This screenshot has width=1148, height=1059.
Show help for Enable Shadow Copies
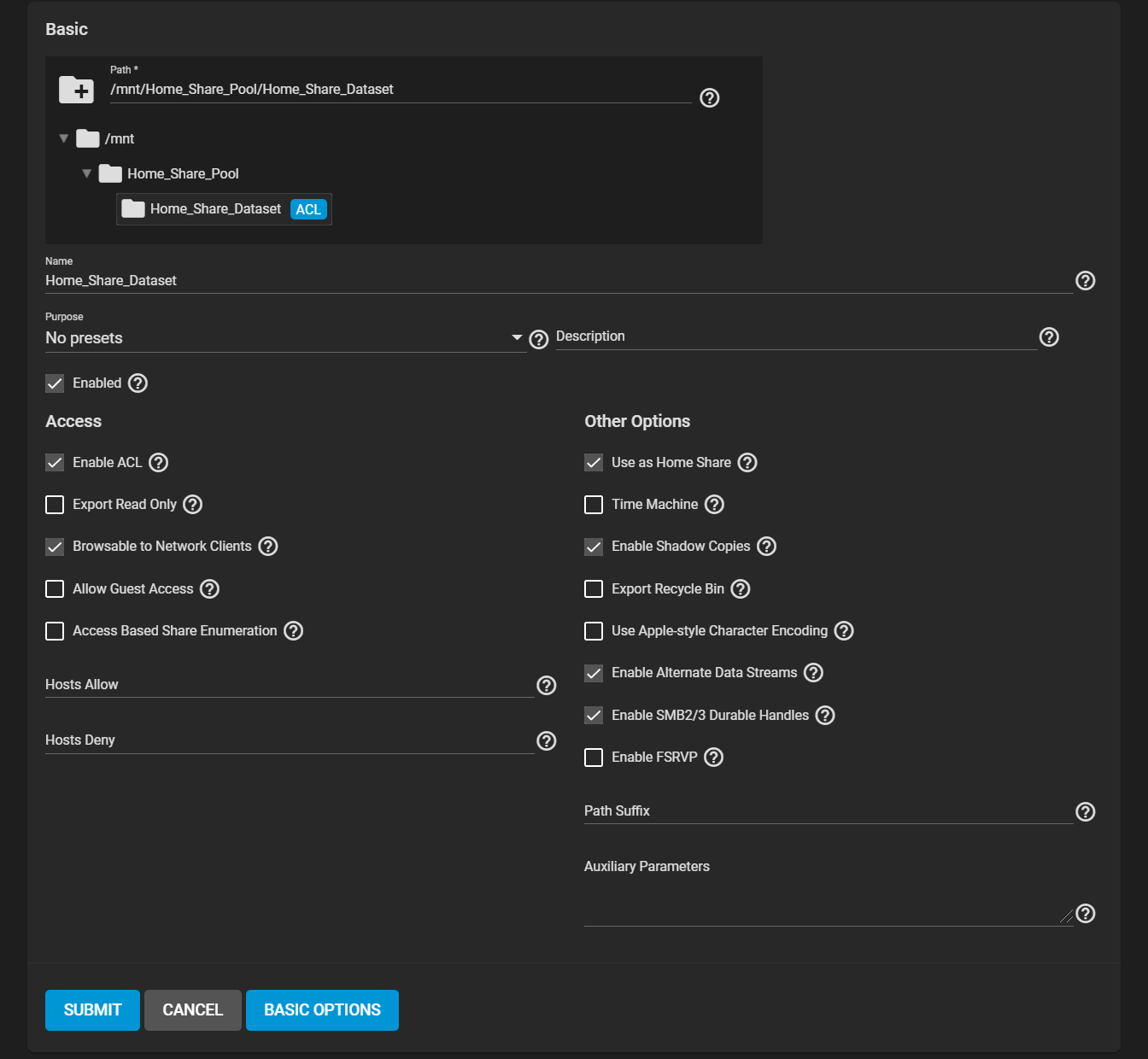click(767, 547)
